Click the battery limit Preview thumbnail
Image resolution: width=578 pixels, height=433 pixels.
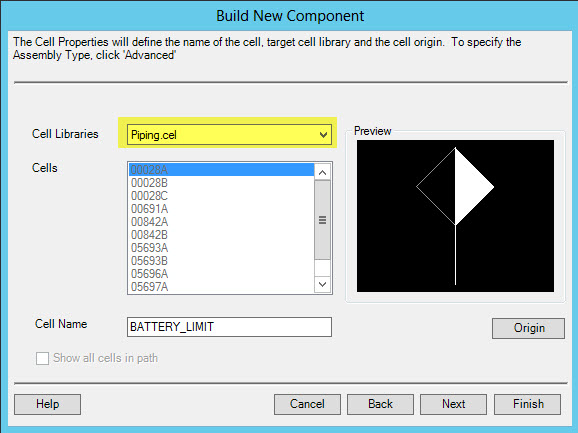click(455, 216)
